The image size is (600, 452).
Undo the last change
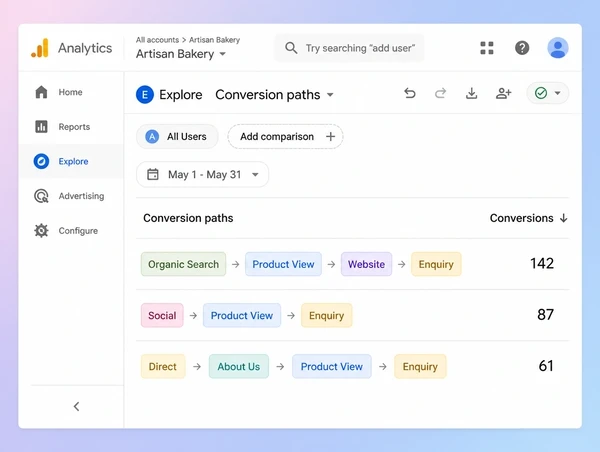(410, 93)
